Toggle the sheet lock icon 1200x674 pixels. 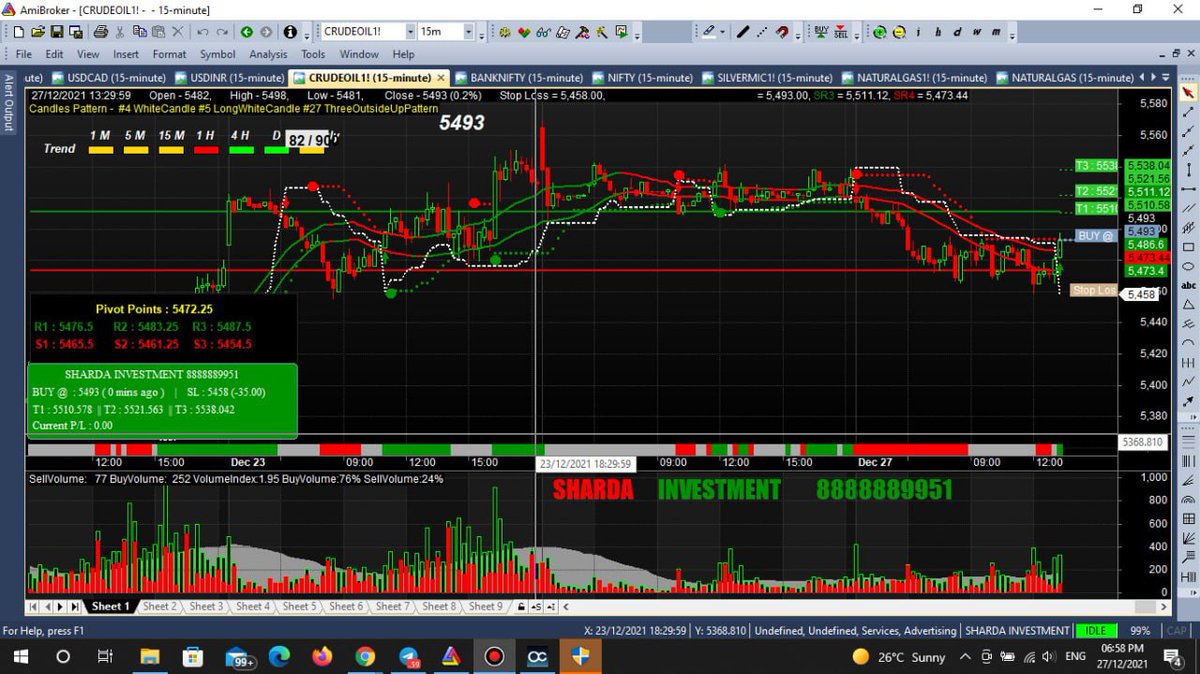tap(521, 606)
